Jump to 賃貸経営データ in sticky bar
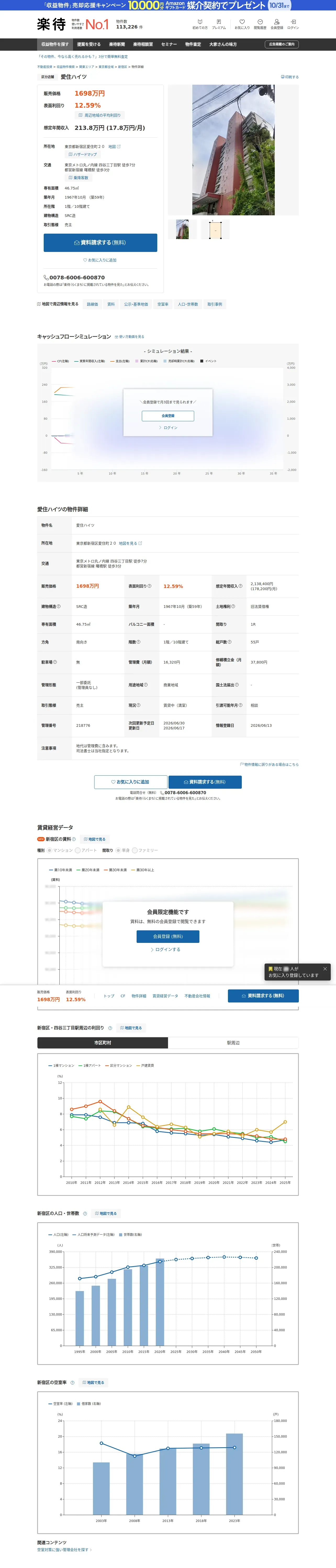 click(165, 996)
